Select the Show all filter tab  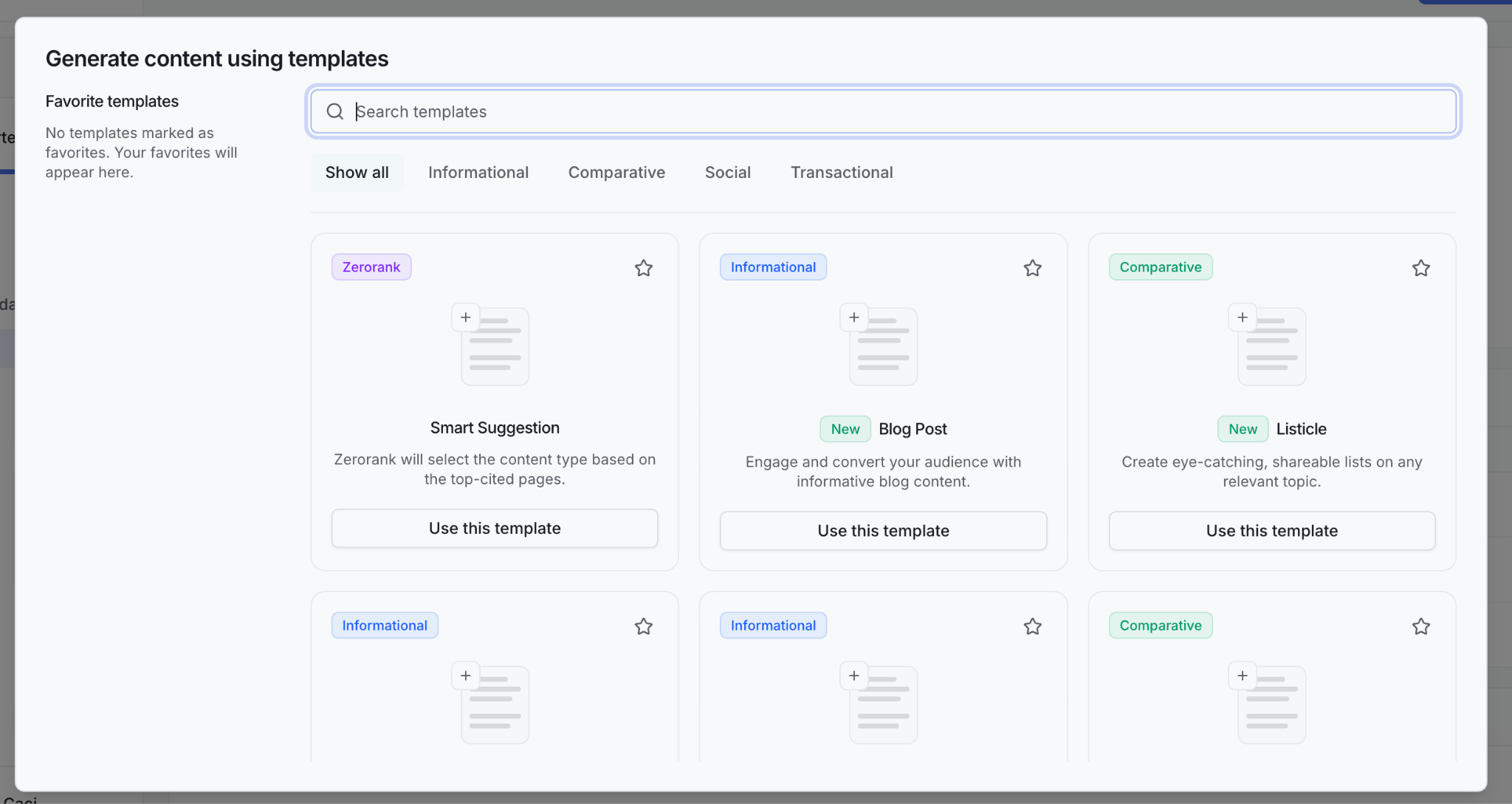tap(357, 172)
